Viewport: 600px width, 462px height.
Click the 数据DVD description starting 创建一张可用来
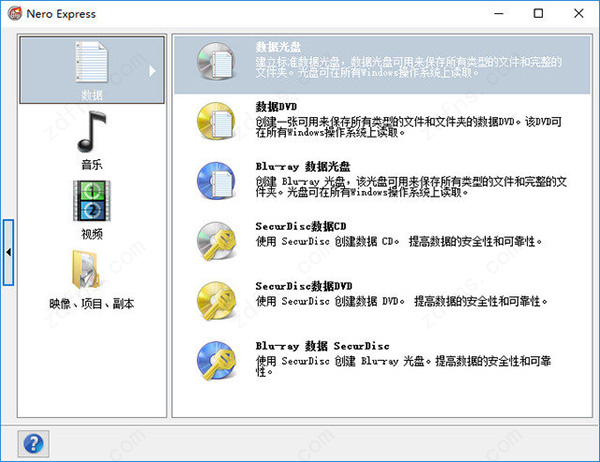(x=409, y=127)
